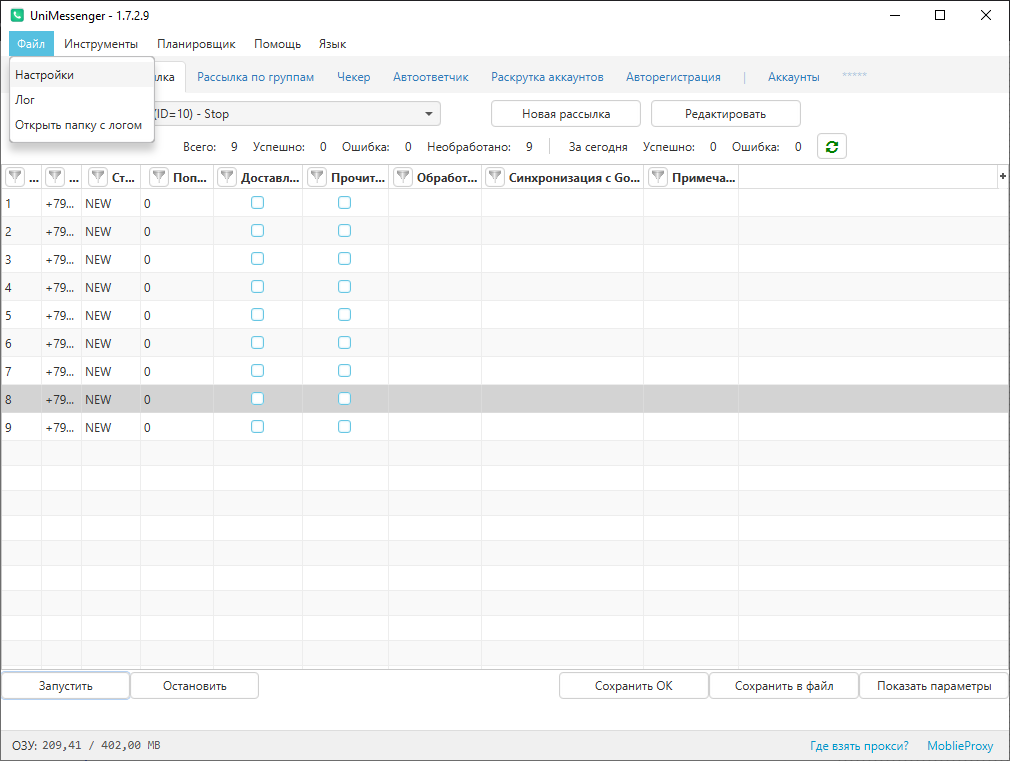Click the plus icon at table header's right edge
The image size is (1010, 761).
point(1002,176)
